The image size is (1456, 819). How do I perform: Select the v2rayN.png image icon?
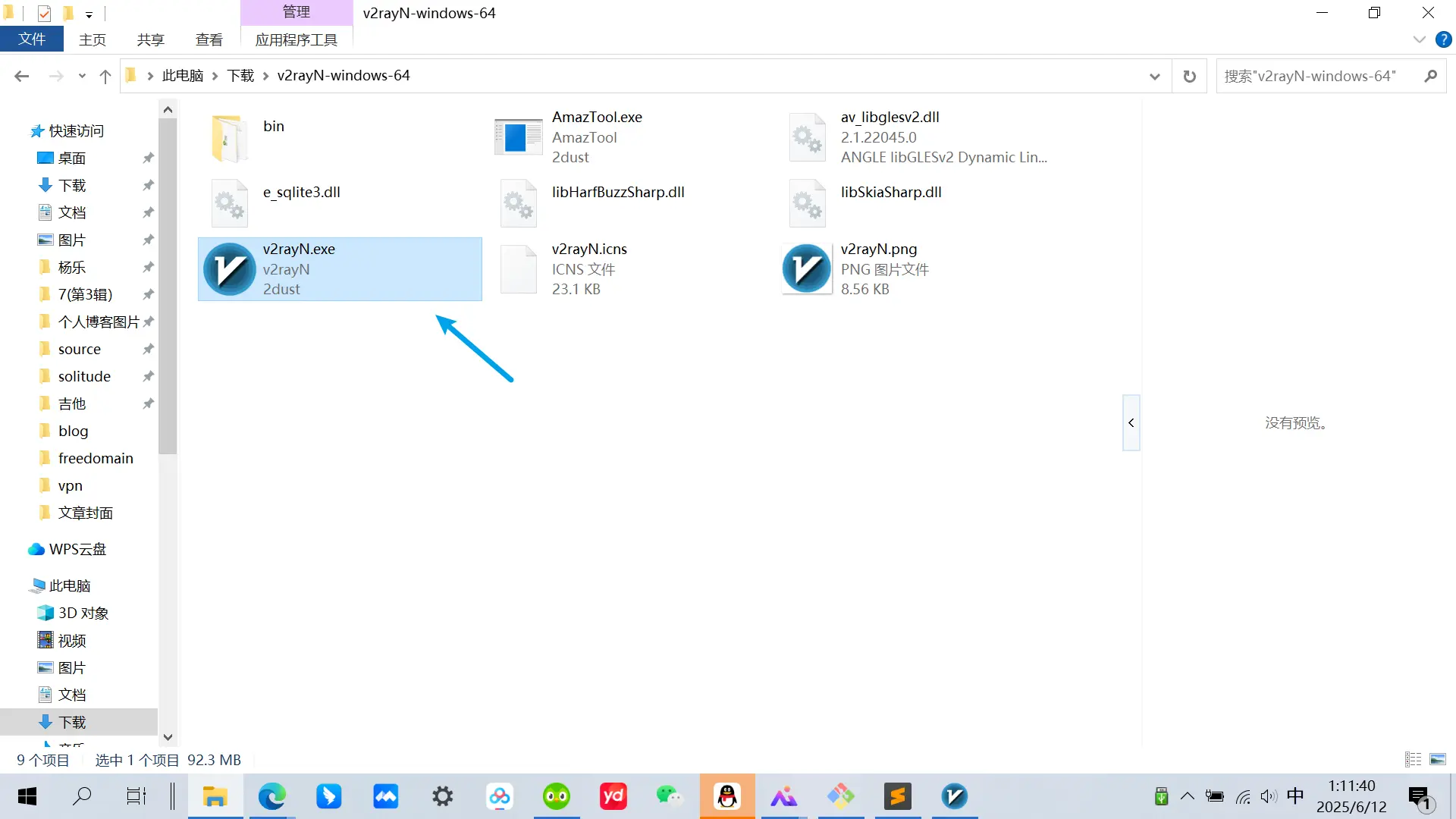coord(807,269)
